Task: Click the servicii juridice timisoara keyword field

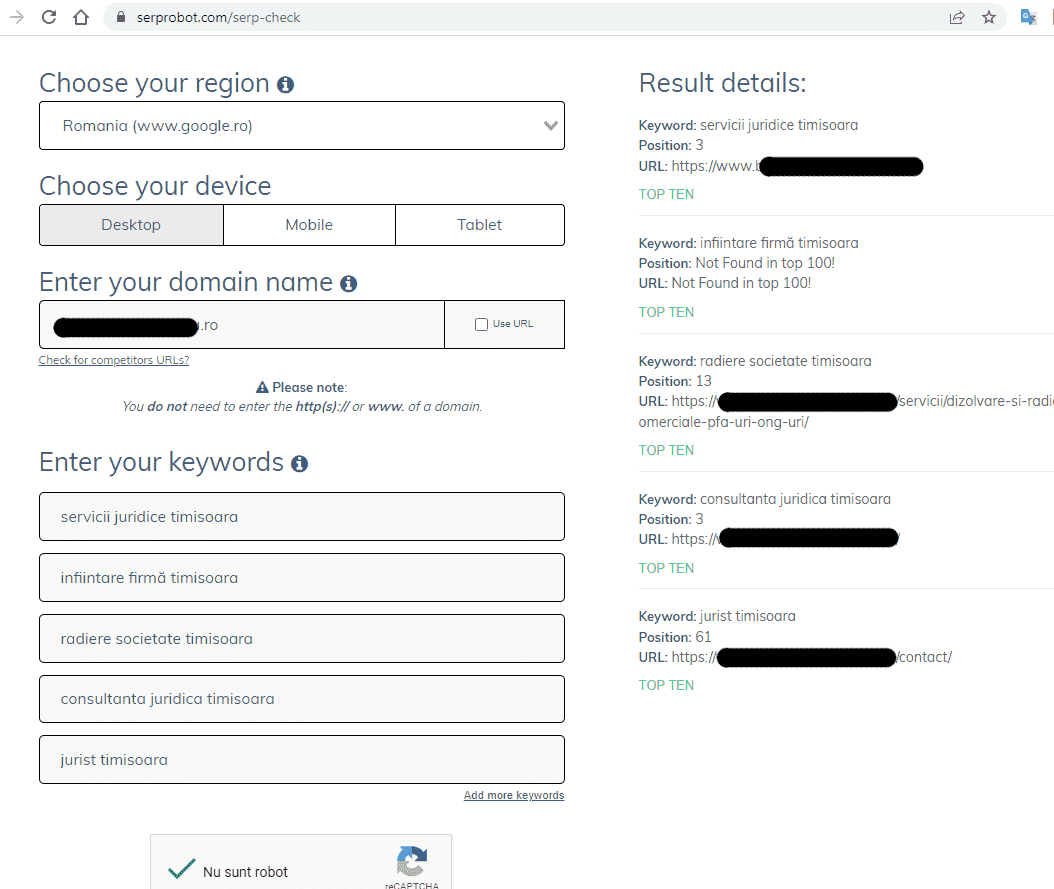Action: 301,517
